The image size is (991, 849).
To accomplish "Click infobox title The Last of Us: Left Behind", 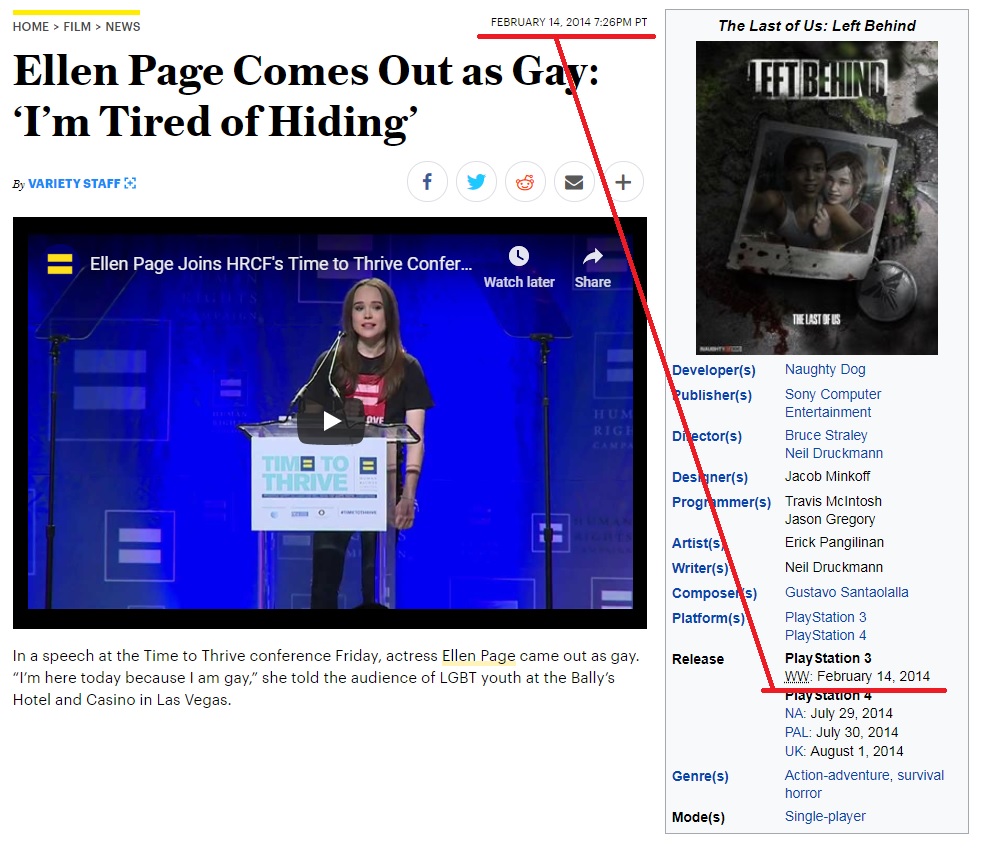I will tap(817, 26).
